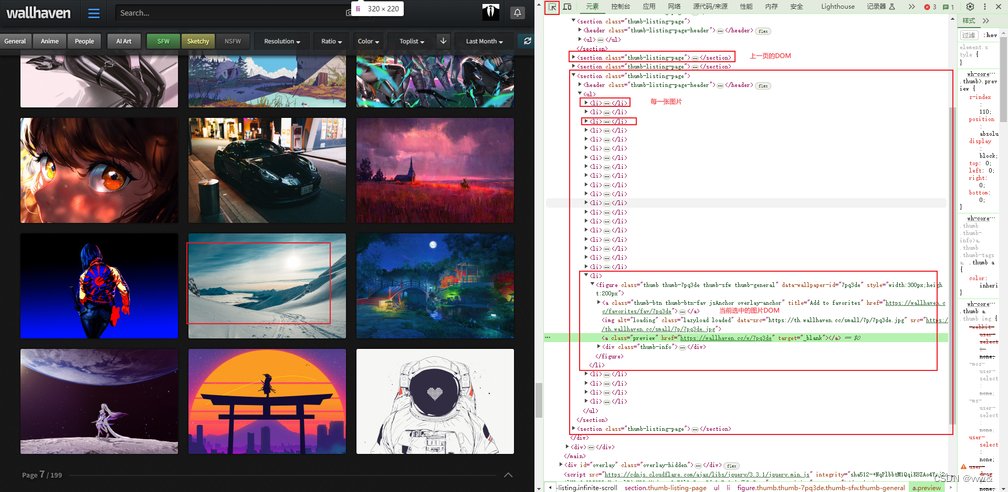Open the user avatar profile menu
This screenshot has height=492, width=1008.
coord(490,12)
